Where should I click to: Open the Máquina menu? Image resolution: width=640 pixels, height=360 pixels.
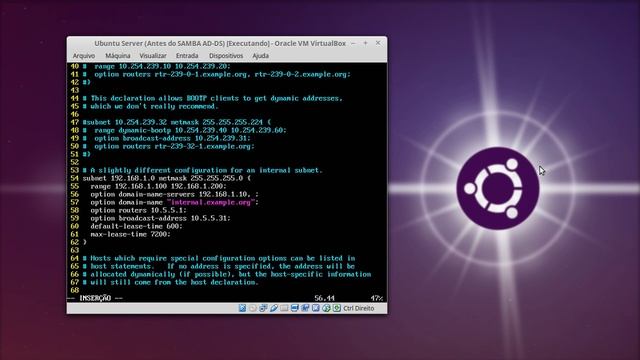pos(118,56)
